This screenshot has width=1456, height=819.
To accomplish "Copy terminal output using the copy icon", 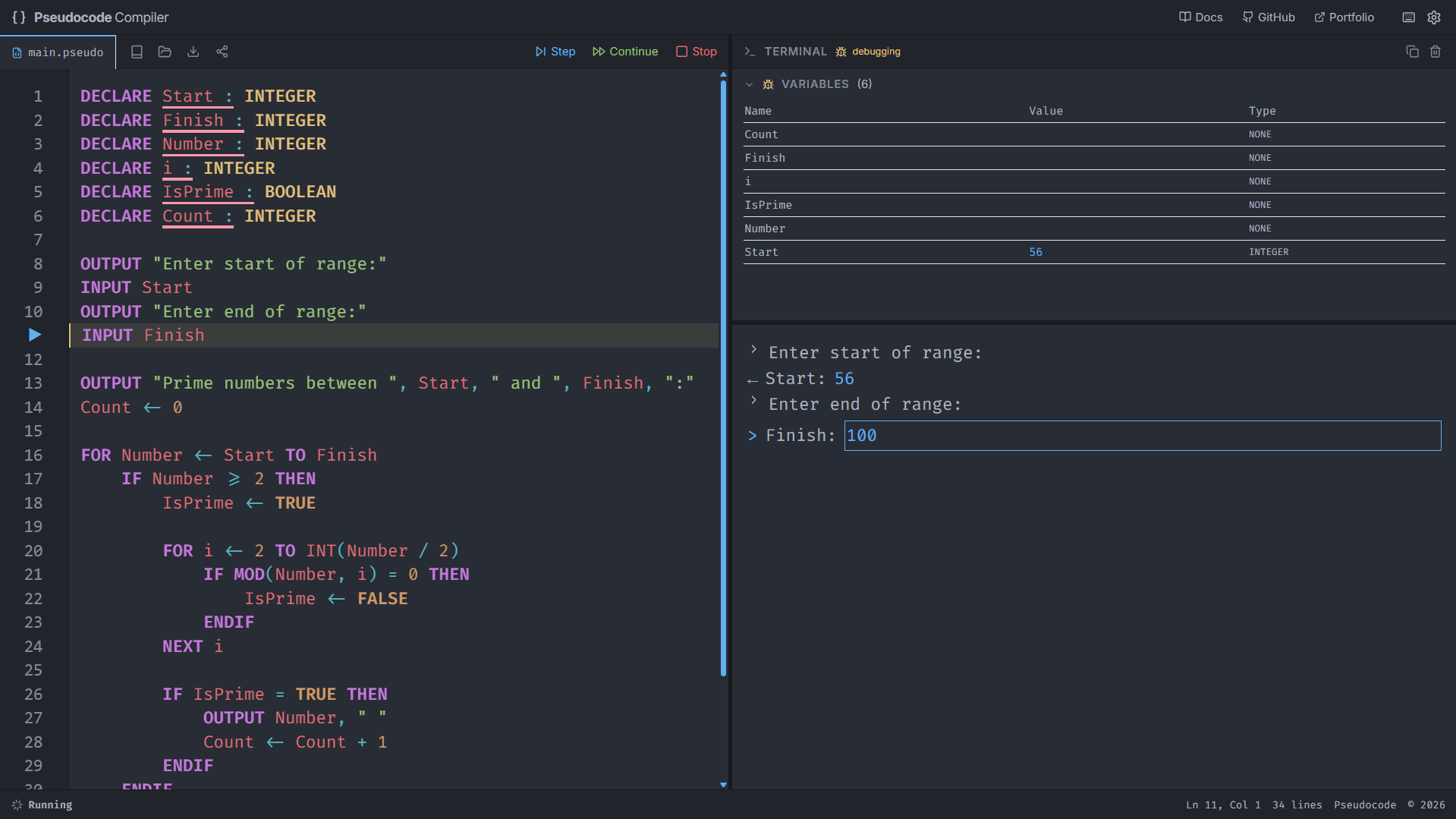I will [1412, 51].
